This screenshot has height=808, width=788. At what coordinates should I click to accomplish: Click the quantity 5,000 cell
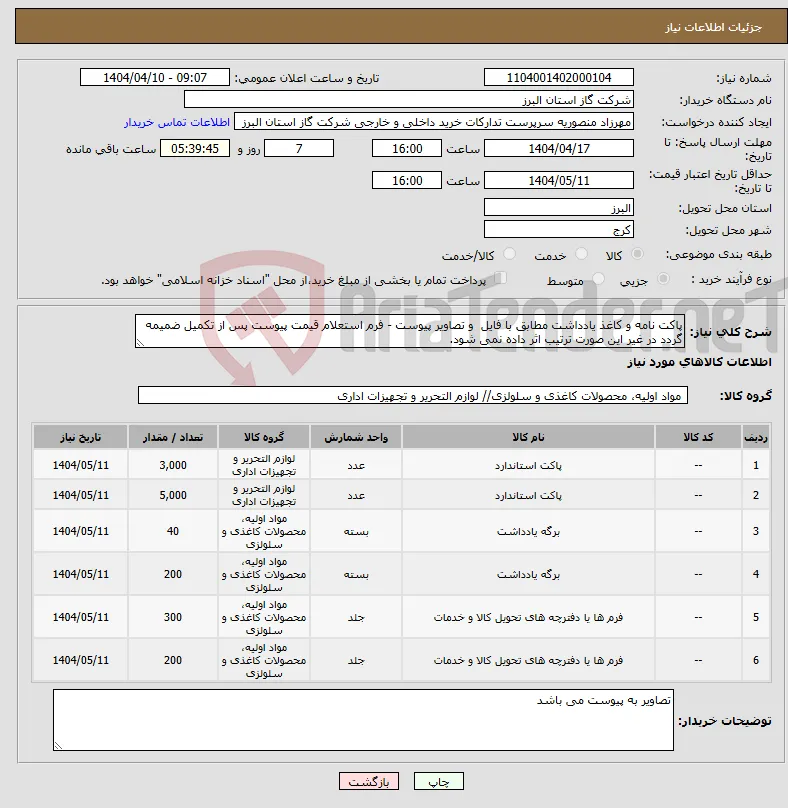173,495
